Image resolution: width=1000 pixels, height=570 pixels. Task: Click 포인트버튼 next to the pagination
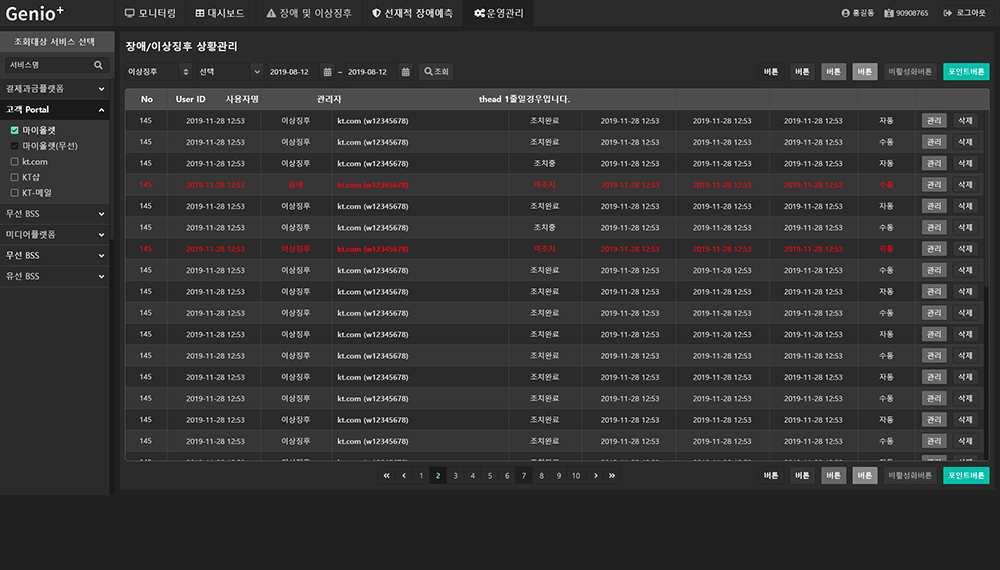966,476
